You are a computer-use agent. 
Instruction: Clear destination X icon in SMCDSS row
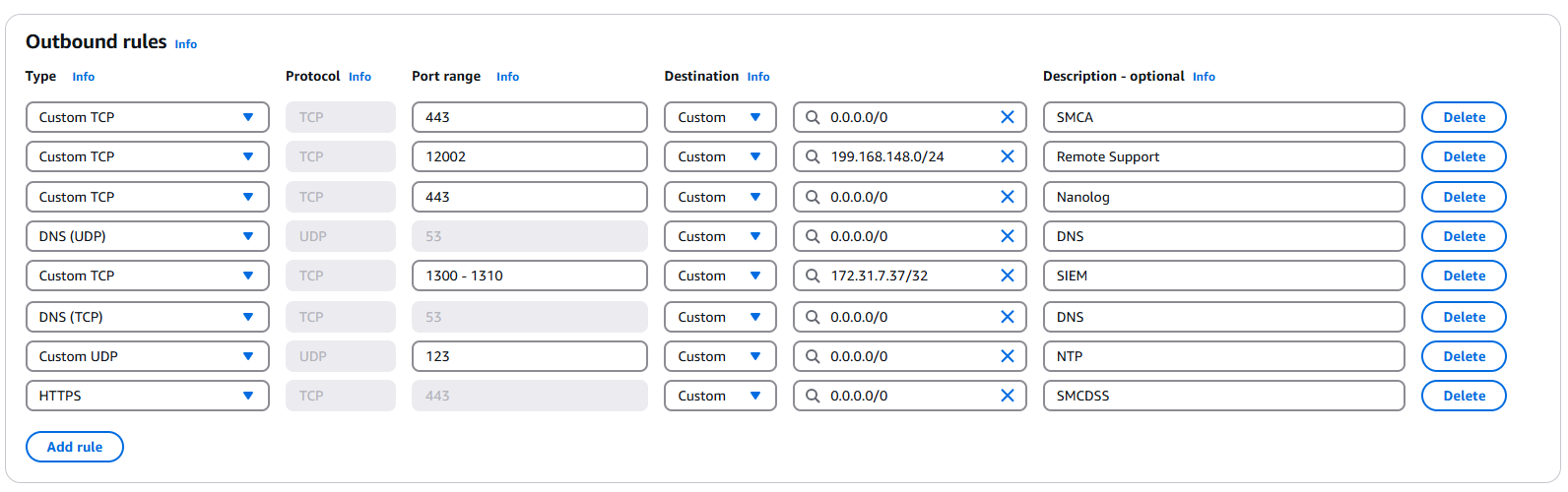point(1007,396)
